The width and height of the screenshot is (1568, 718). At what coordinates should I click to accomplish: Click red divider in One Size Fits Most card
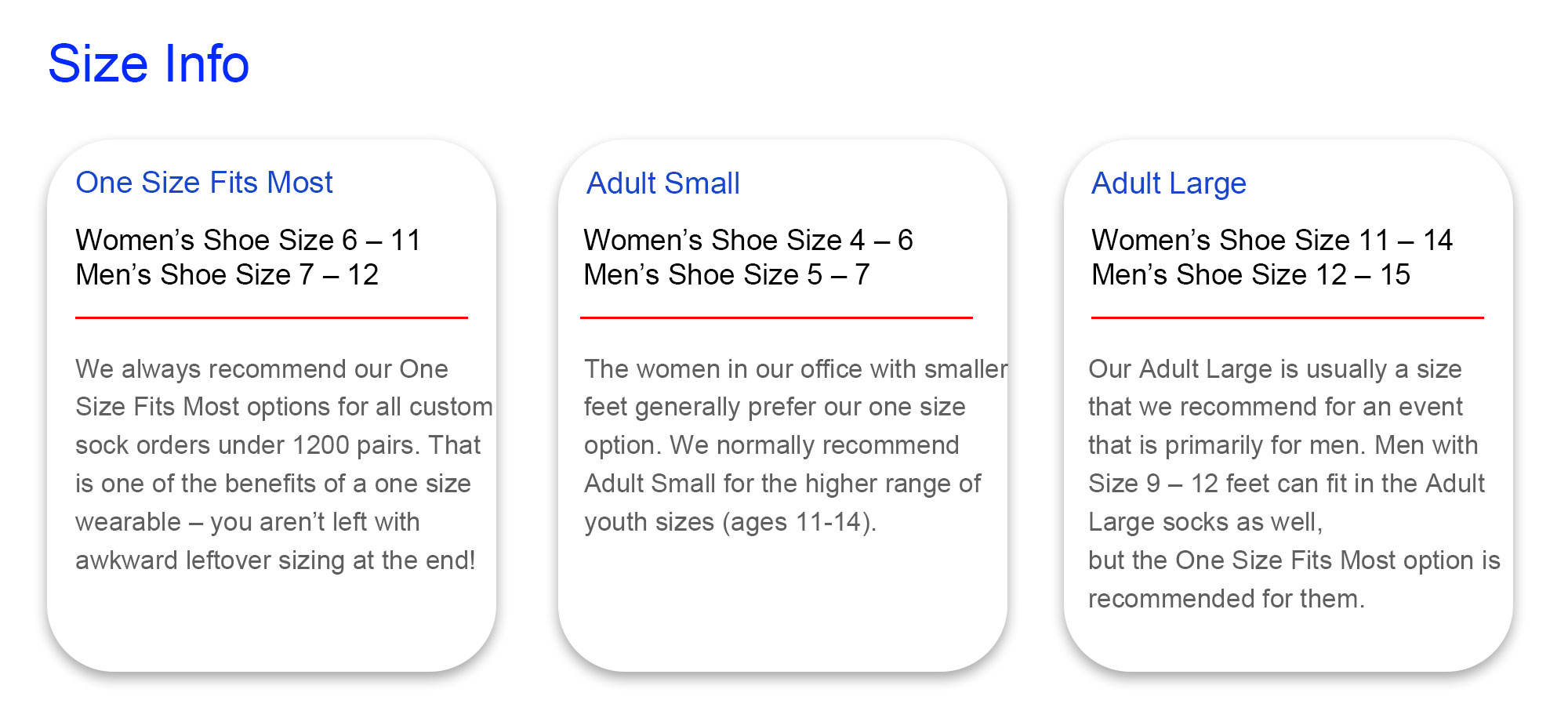click(x=271, y=317)
